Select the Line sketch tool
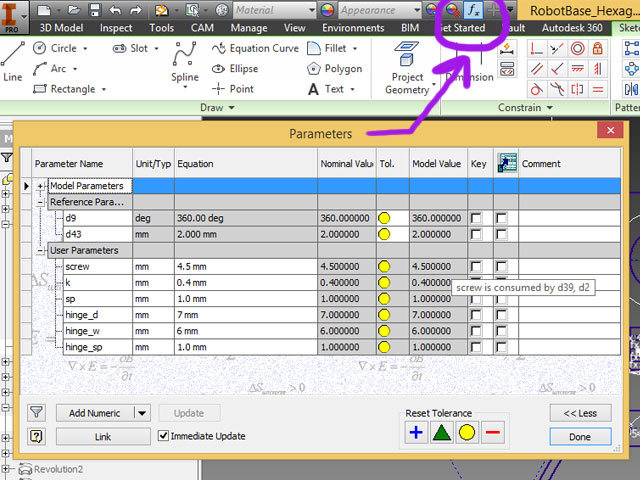This screenshot has height=480, width=640. point(13,61)
